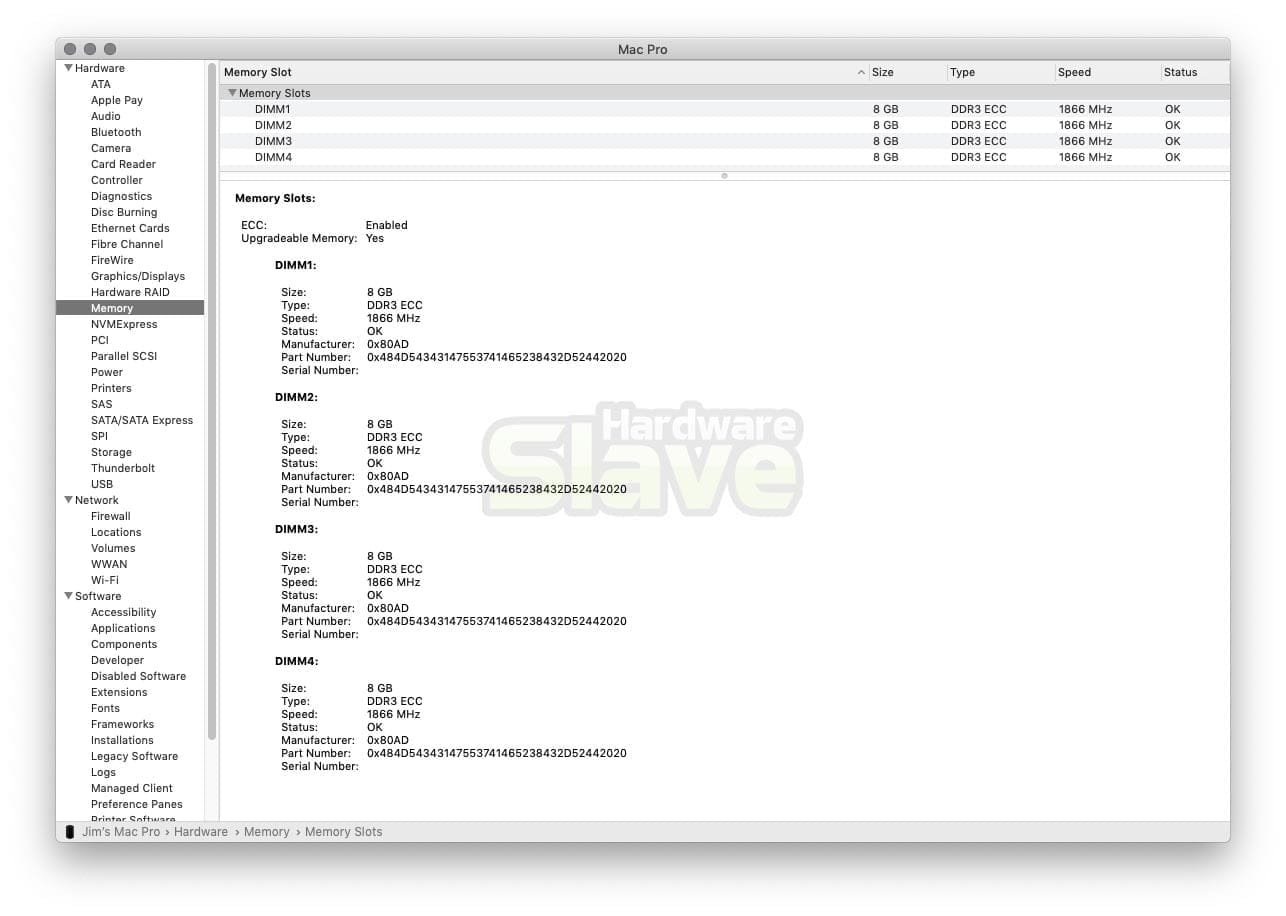Select Bluetooth in the sidebar

116,132
